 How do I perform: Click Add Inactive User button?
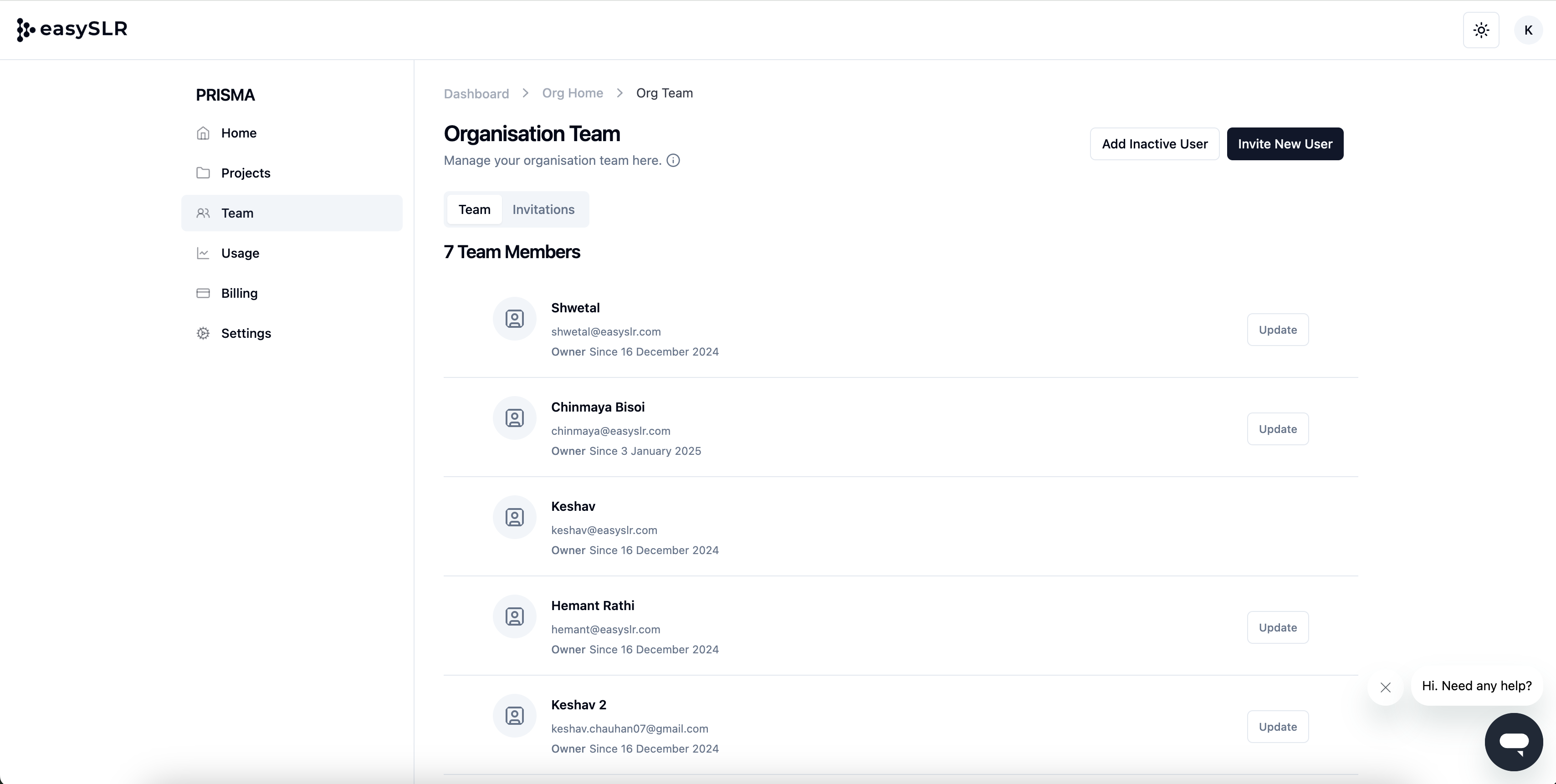1154,144
